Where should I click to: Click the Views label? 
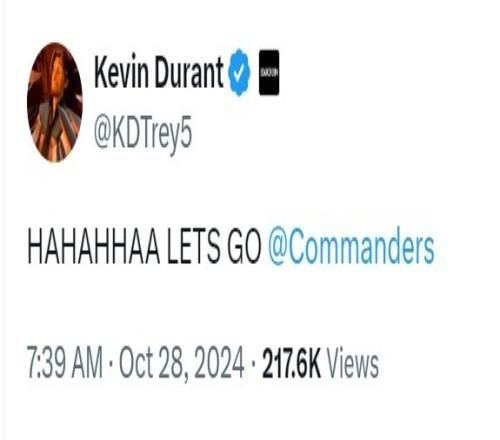[353, 362]
